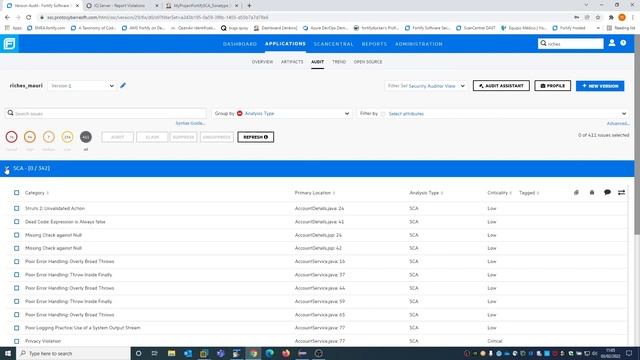Viewport: 640px width, 360px height.
Task: Filter by the Low issues circle
Action: (x=67, y=137)
